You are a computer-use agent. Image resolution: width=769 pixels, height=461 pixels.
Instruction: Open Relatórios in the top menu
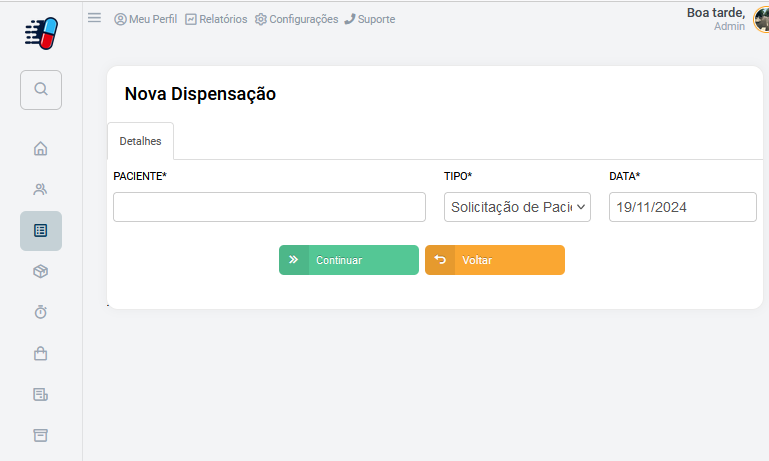tap(216, 19)
